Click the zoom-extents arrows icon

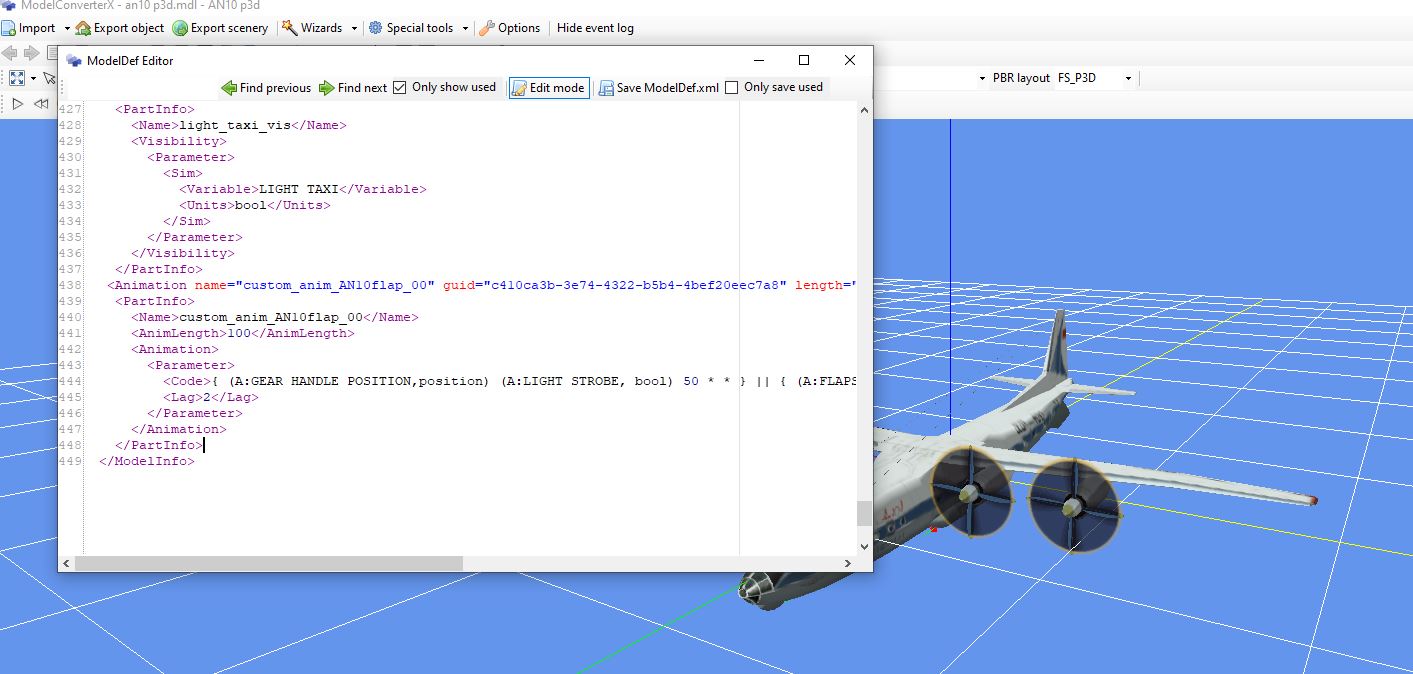(16, 78)
